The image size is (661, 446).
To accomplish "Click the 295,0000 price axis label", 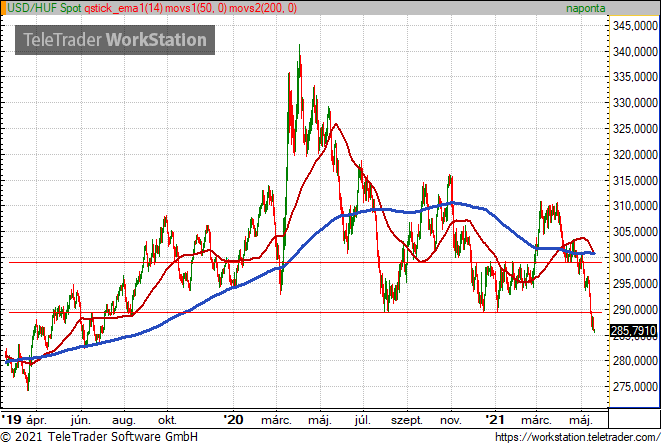I will tap(635, 284).
